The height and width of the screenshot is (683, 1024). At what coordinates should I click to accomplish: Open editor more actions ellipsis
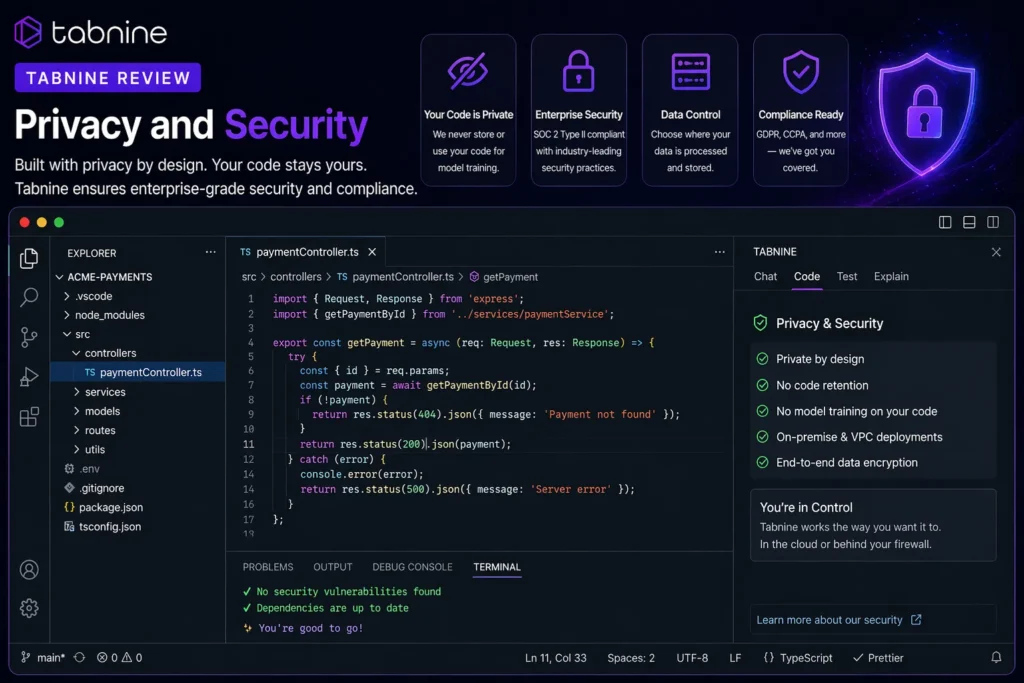pyautogui.click(x=720, y=252)
